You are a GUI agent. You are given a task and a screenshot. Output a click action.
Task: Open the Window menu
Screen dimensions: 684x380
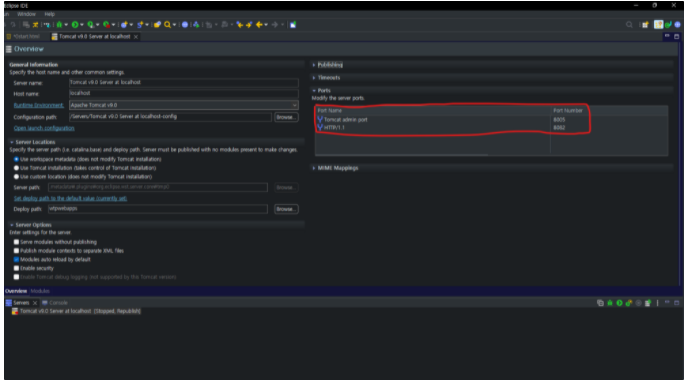[26, 14]
